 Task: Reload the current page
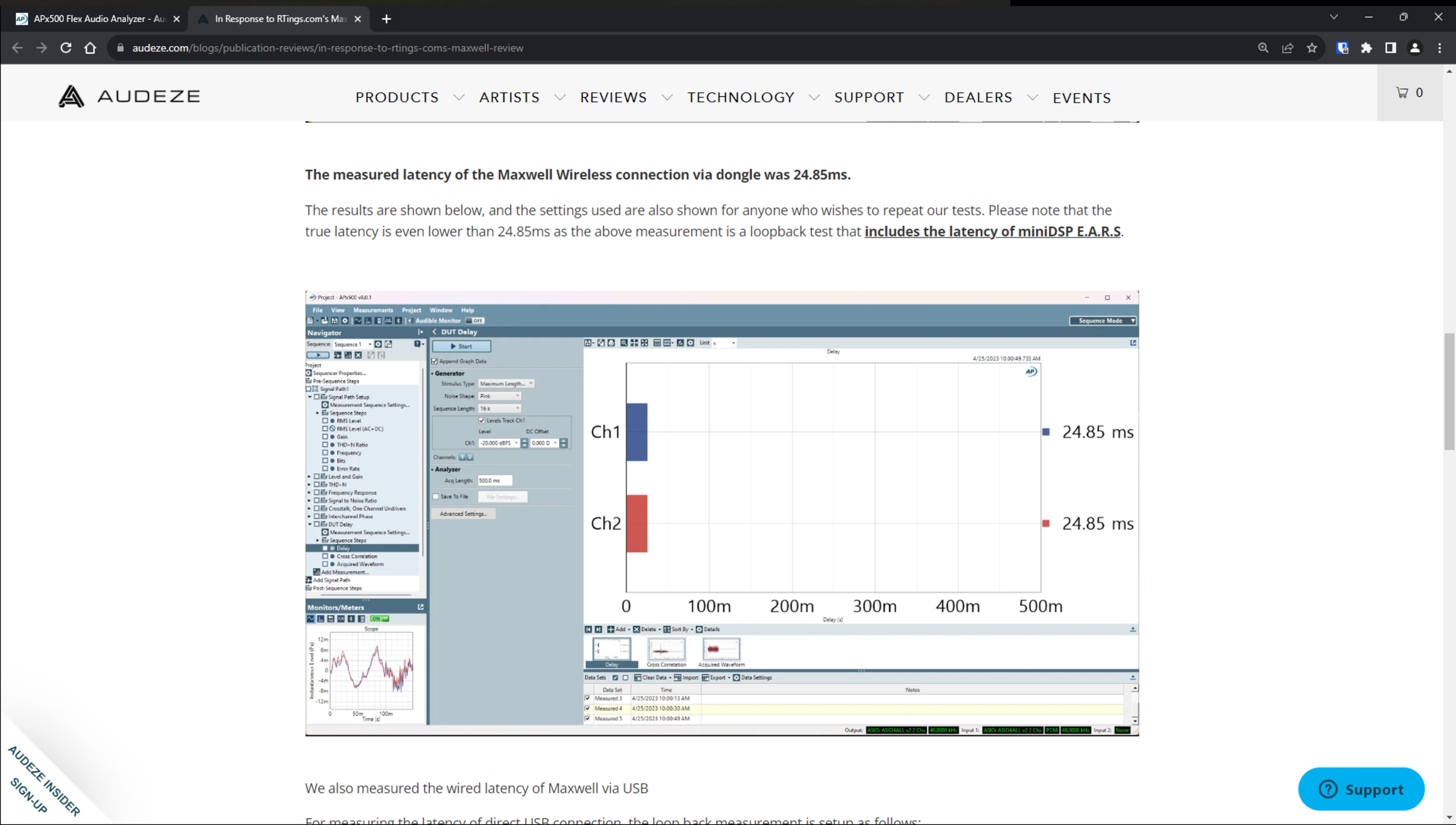(66, 48)
